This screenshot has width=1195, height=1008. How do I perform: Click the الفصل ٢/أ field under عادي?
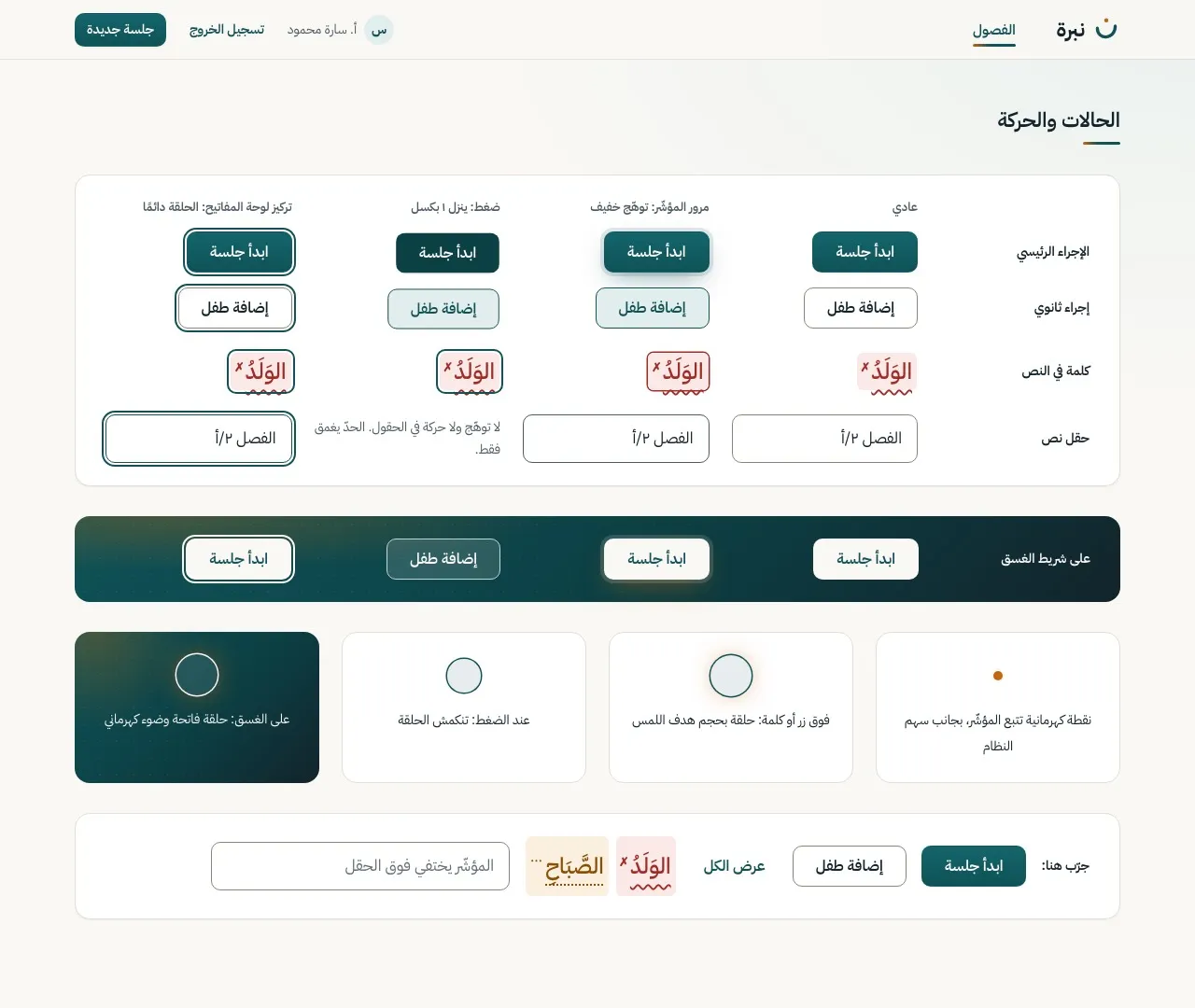(824, 439)
